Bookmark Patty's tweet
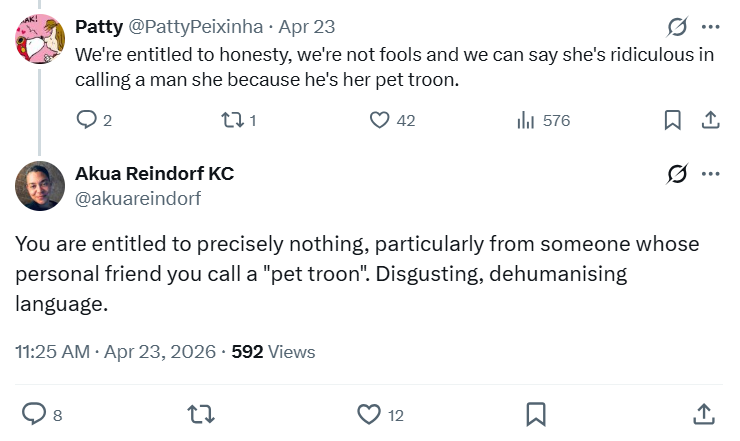Screen dimensions: 740x441 (x=673, y=120)
